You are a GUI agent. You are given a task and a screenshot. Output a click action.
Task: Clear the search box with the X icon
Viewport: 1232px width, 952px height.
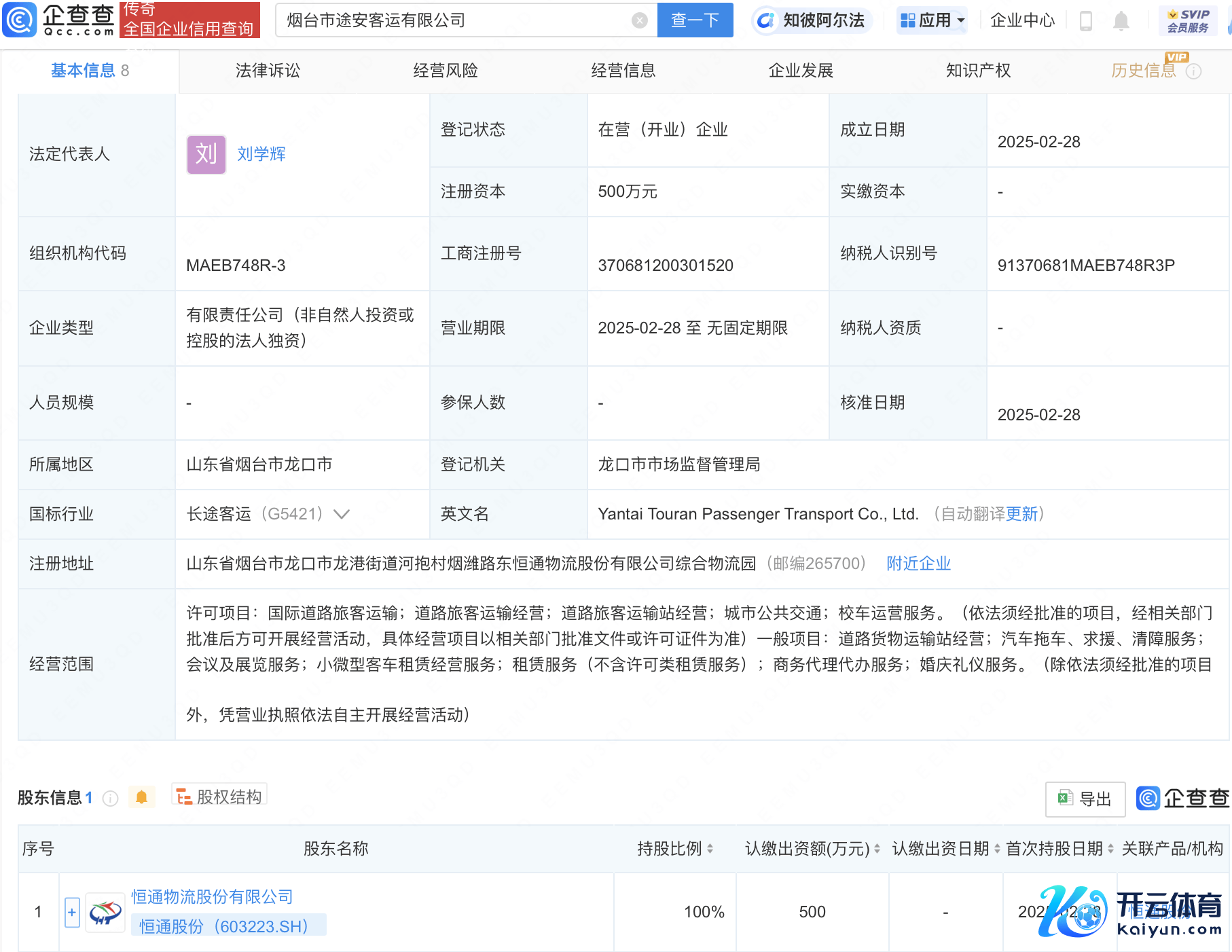639,20
